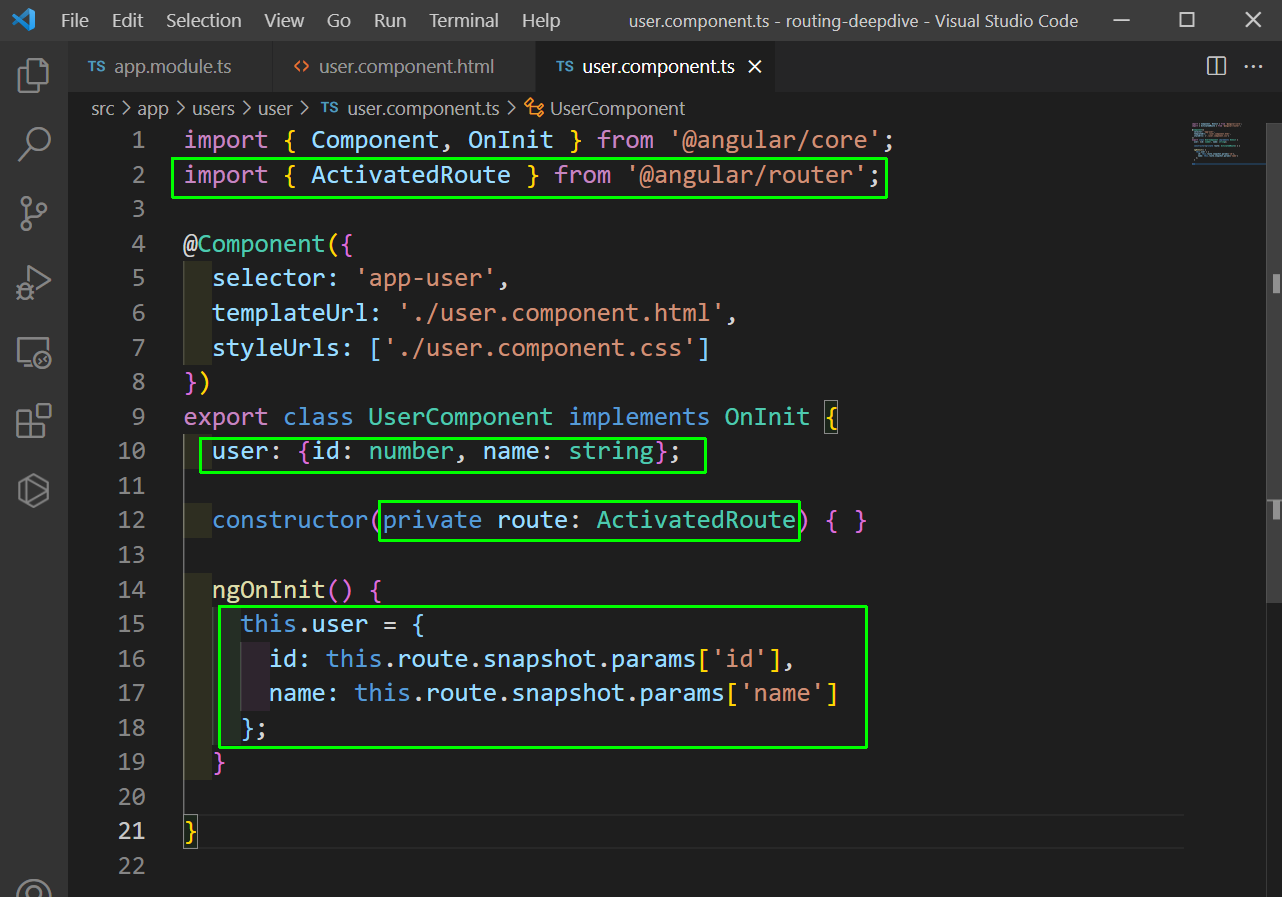Open the triangle-shaped extension view icon
The height and width of the screenshot is (897, 1282).
[x=34, y=490]
